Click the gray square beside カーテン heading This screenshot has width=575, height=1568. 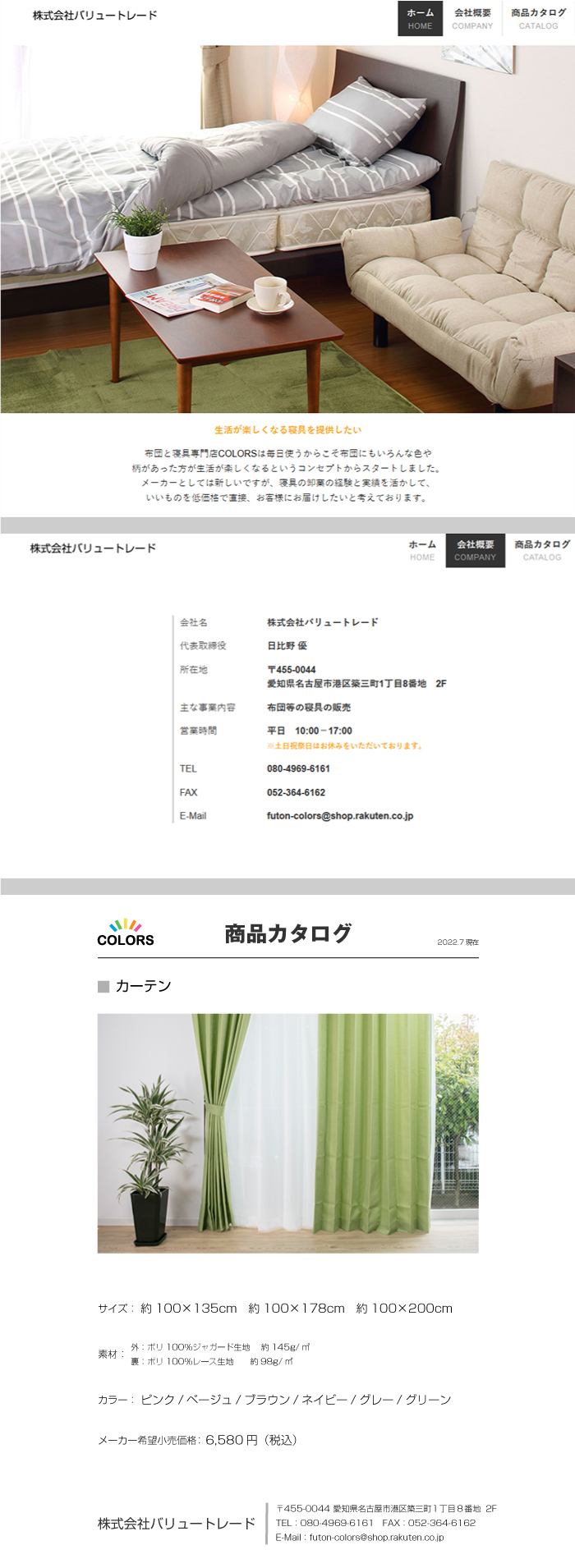[103, 986]
